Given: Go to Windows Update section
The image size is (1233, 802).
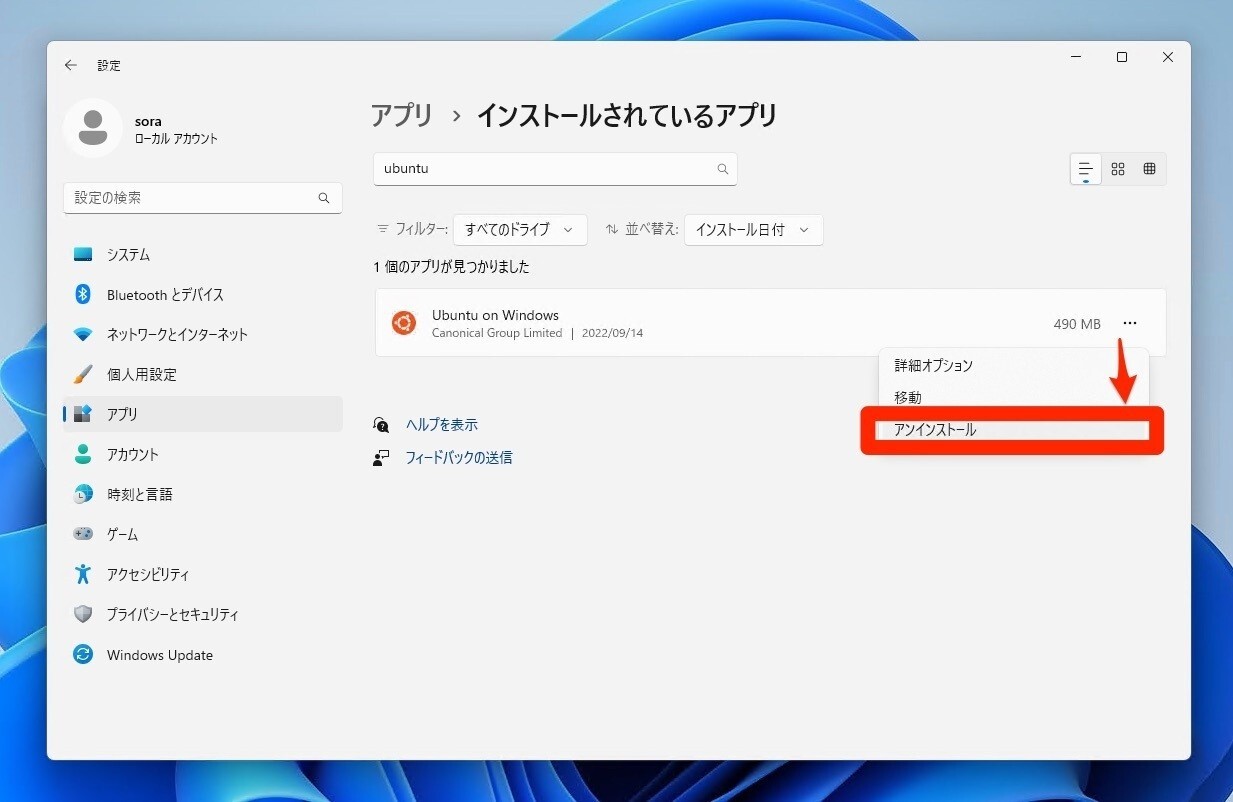Looking at the screenshot, I should click(x=159, y=655).
